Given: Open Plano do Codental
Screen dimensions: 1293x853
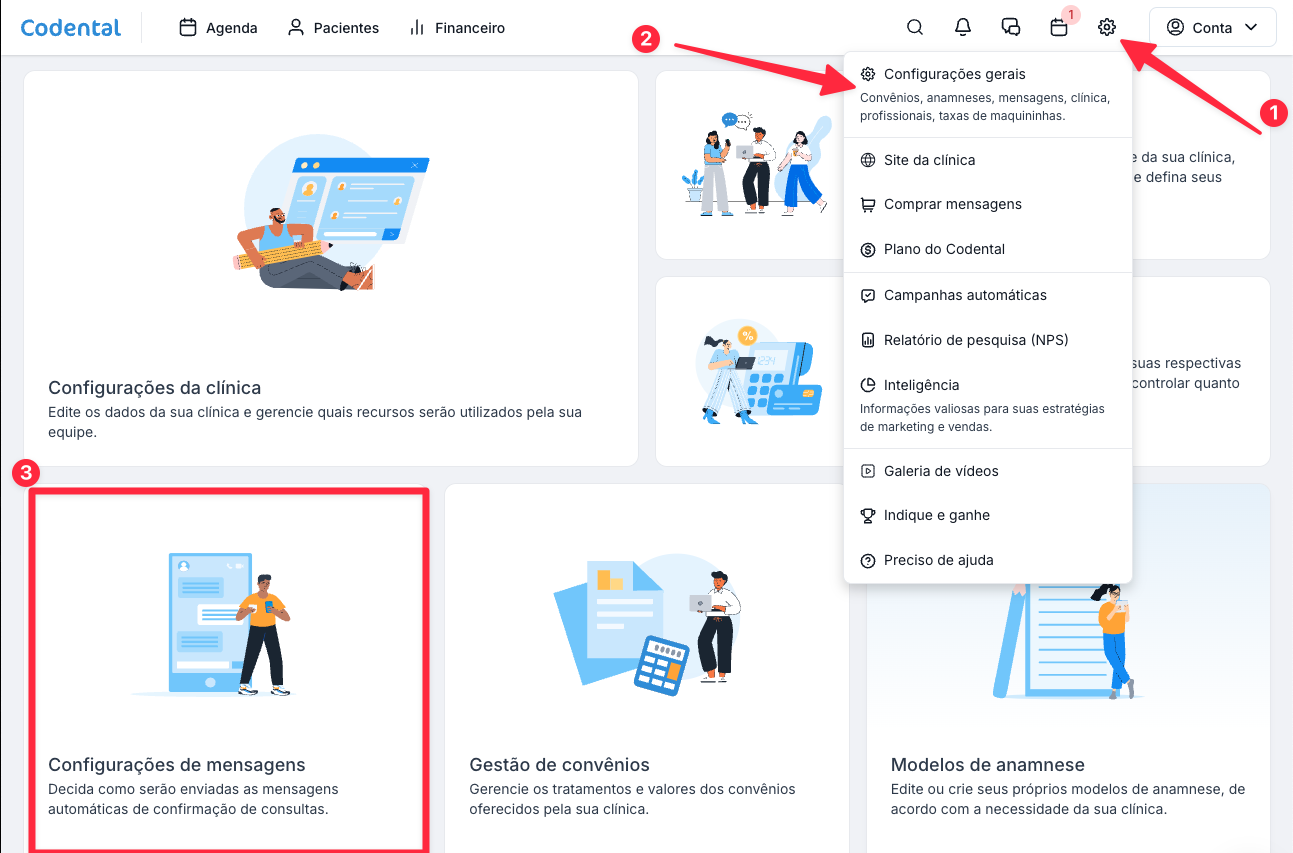Looking at the screenshot, I should 944,249.
